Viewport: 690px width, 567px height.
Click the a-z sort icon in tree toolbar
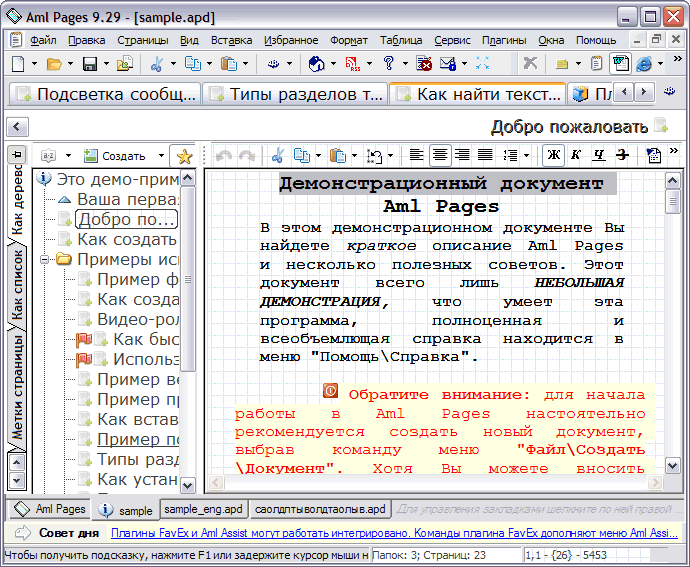[48, 156]
